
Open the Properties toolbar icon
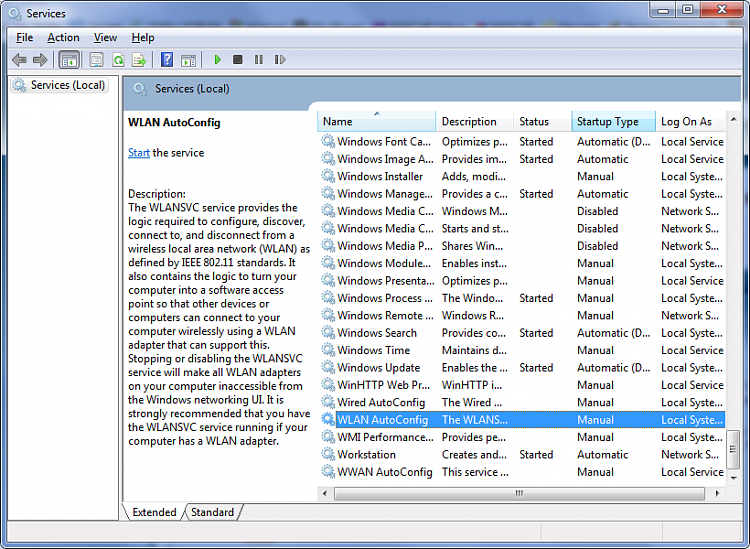pos(96,60)
